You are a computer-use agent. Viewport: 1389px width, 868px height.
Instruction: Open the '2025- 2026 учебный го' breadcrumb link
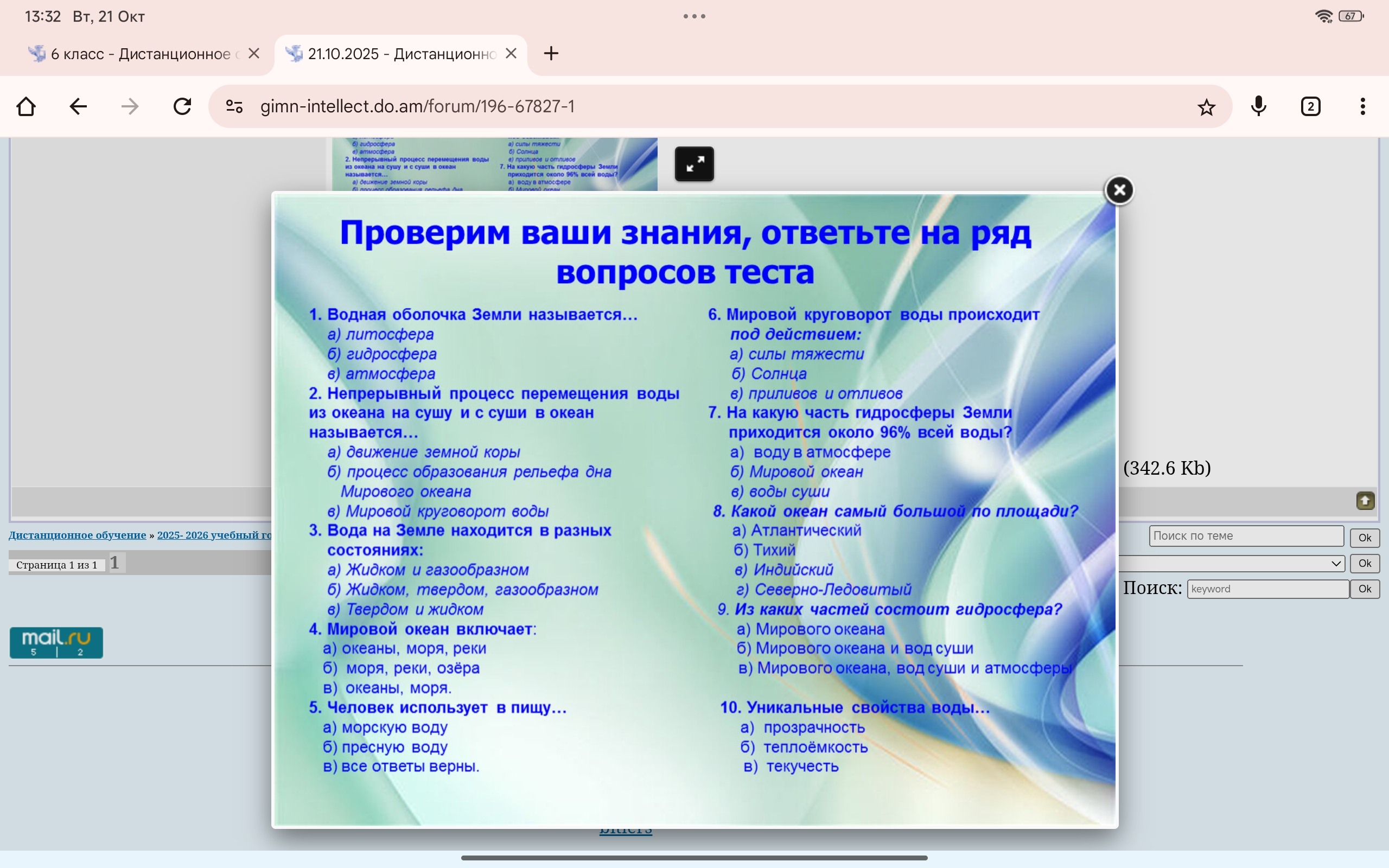(214, 535)
